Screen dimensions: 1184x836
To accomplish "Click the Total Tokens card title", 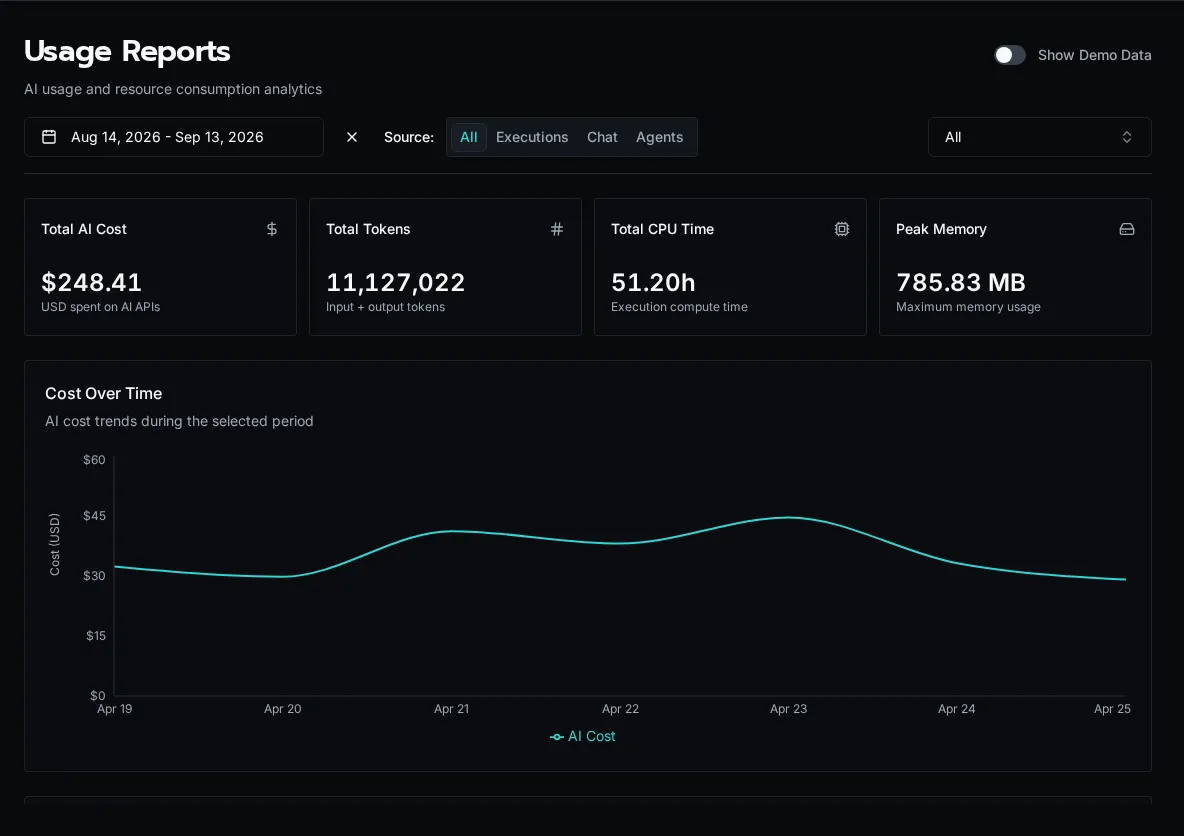I will point(368,229).
